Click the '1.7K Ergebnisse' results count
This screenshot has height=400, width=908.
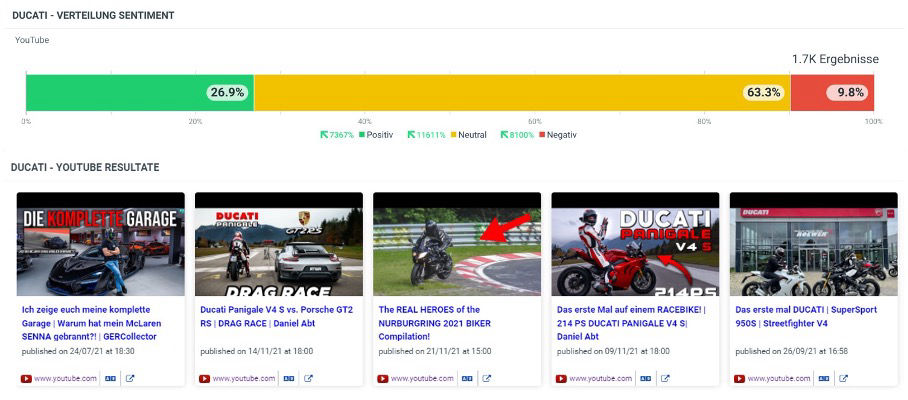click(x=836, y=59)
